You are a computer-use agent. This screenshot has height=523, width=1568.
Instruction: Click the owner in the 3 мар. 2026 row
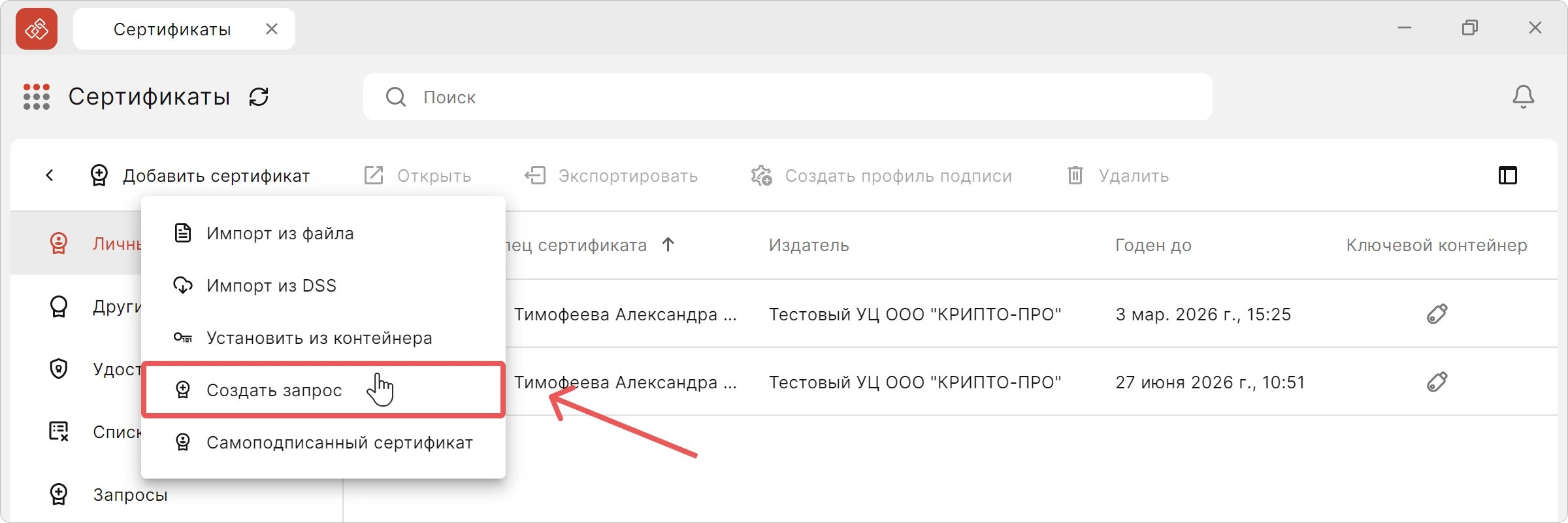(x=625, y=314)
